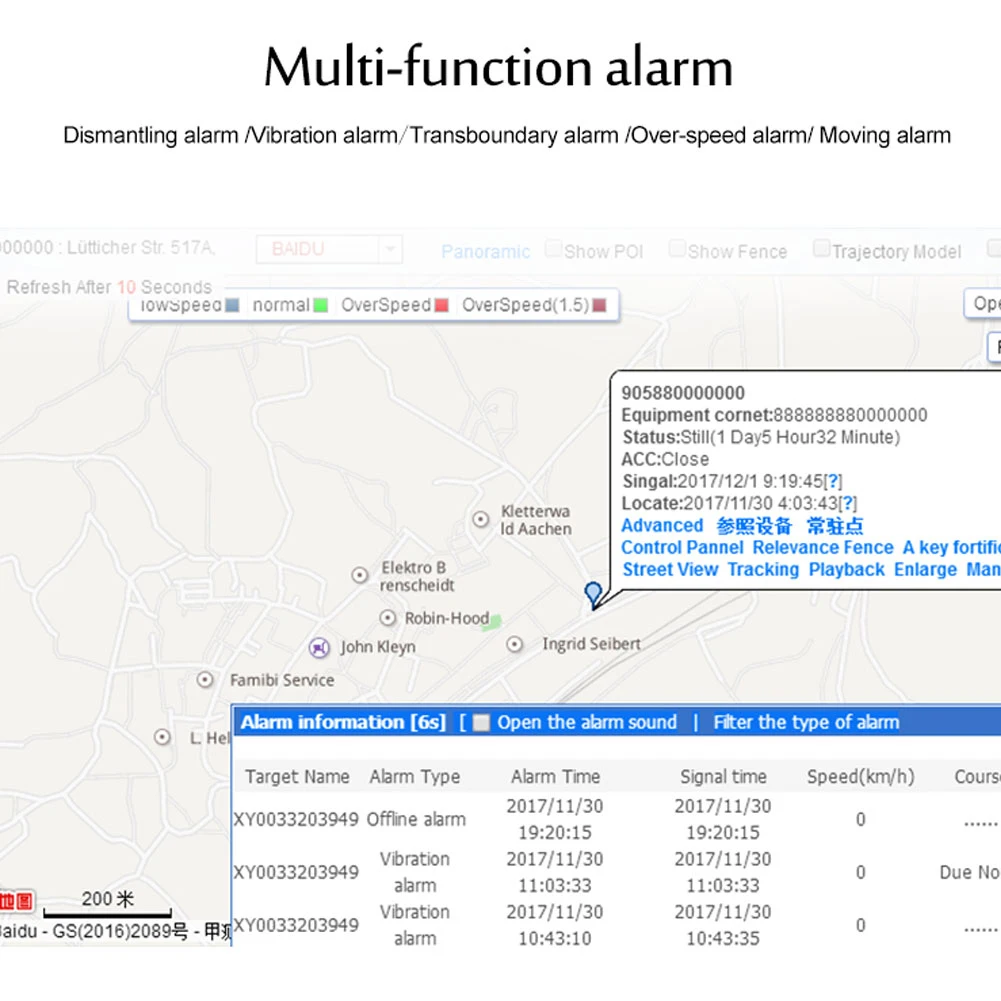Open the Control Pannel link
This screenshot has height=1001, width=1001.
682,547
